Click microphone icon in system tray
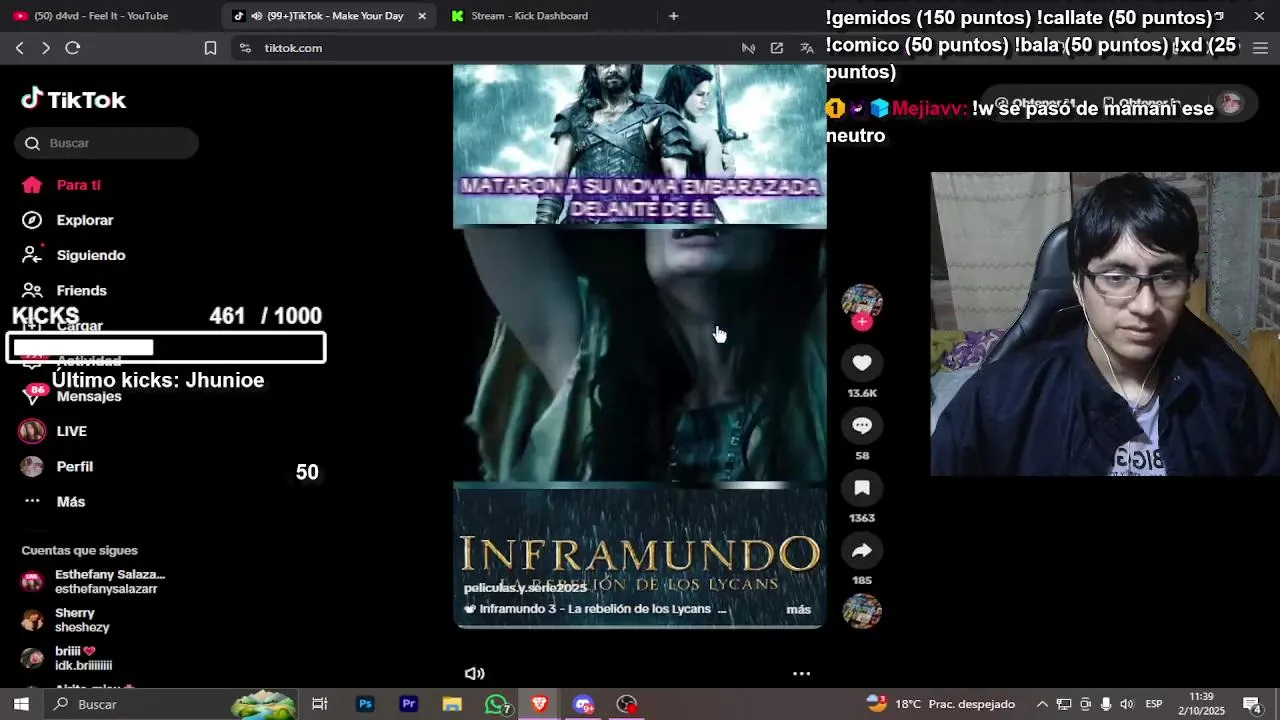 tap(1106, 704)
